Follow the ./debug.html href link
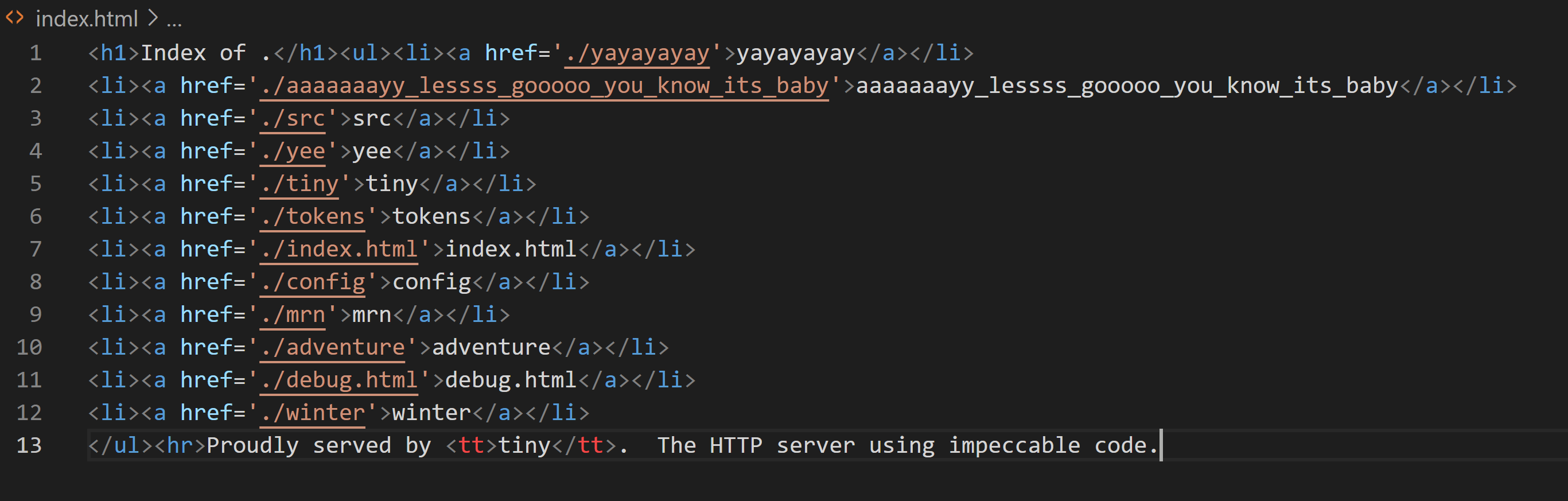The width and height of the screenshot is (1568, 501). coord(339,380)
